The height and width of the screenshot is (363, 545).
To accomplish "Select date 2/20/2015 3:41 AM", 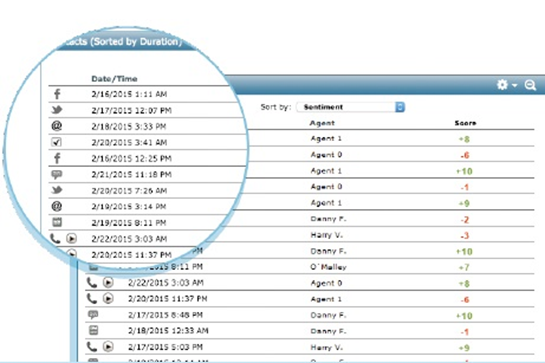I will [x=129, y=143].
